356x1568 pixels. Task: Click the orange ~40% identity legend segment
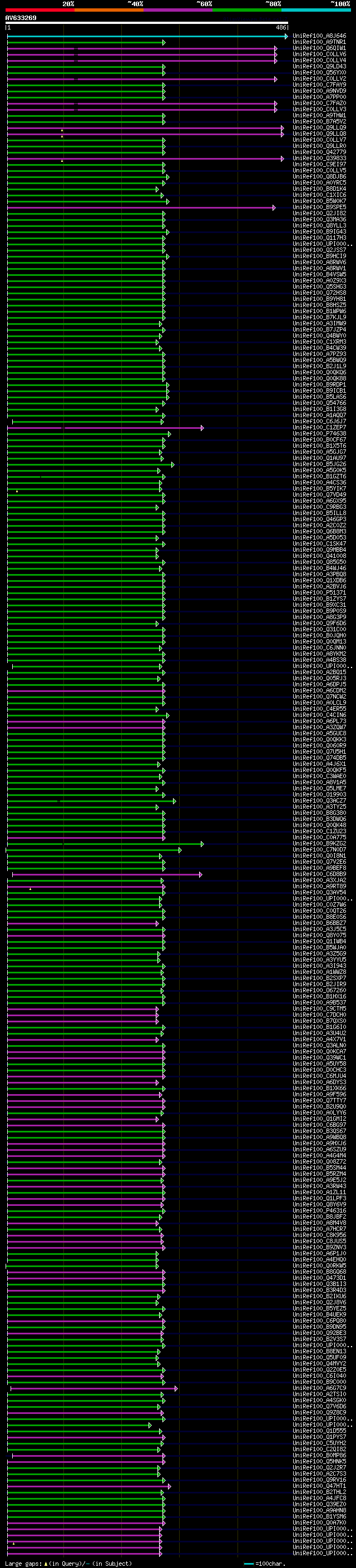[109, 10]
